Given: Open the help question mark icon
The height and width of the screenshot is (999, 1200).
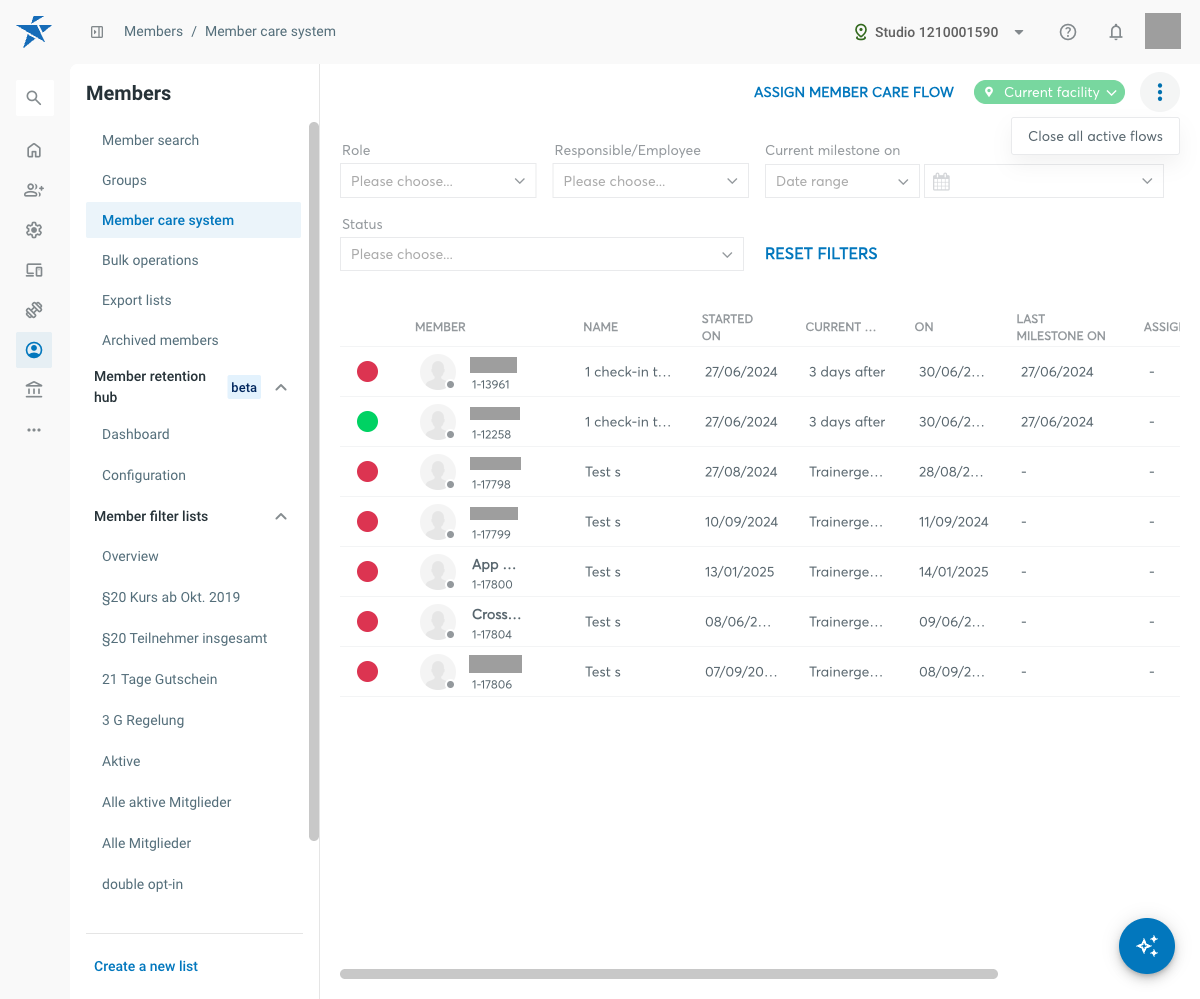Looking at the screenshot, I should [1068, 32].
